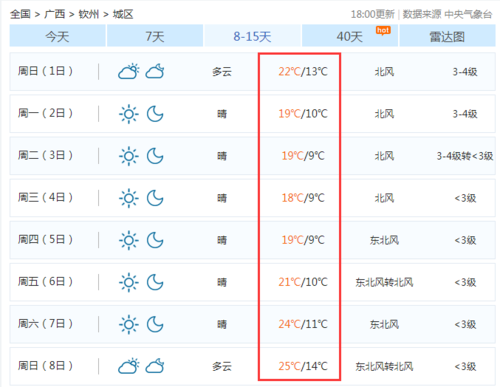Screen dimensions: 500x387
Task: Open the 雷达图 tab
Action: 447,36
